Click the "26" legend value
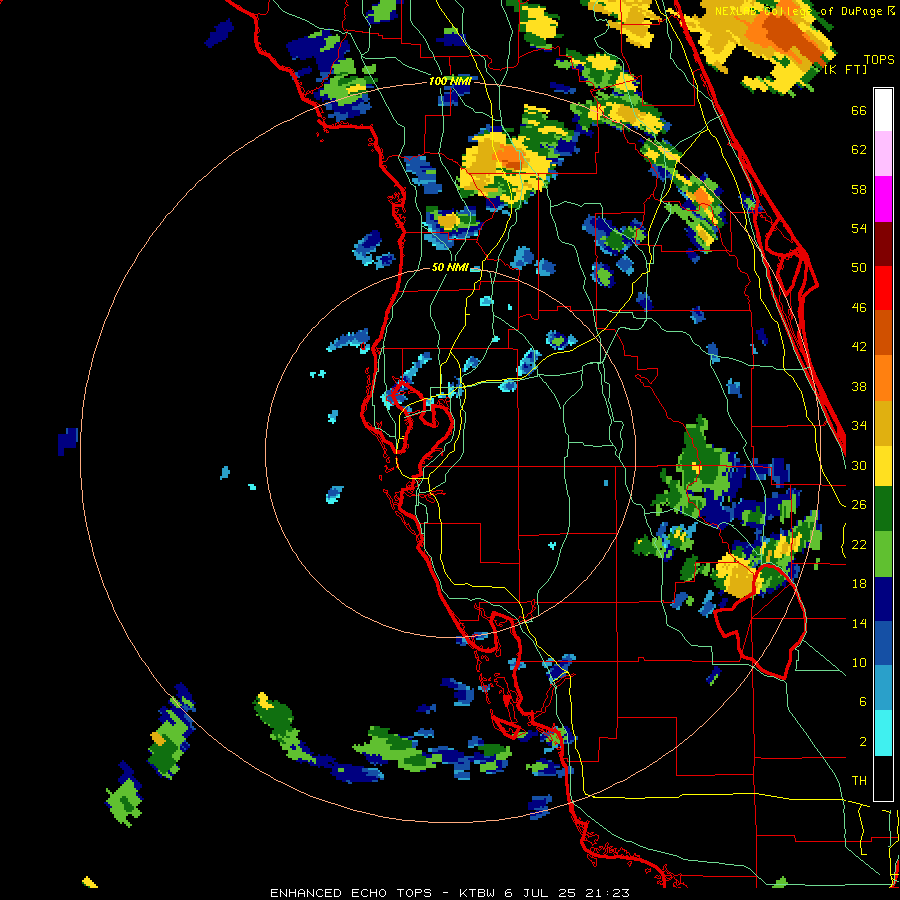Viewport: 900px width, 900px height. pyautogui.click(x=859, y=505)
